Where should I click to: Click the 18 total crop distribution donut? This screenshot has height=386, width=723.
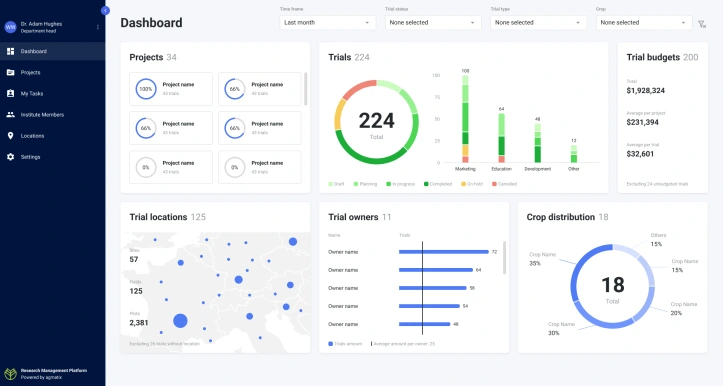coord(612,287)
